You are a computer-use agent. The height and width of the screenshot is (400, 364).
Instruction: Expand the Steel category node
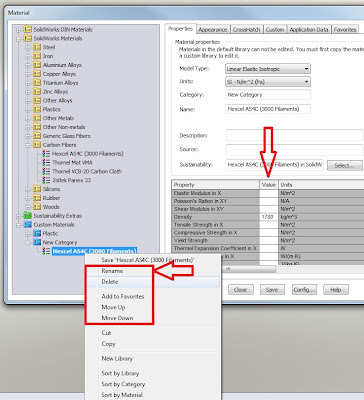point(28,48)
